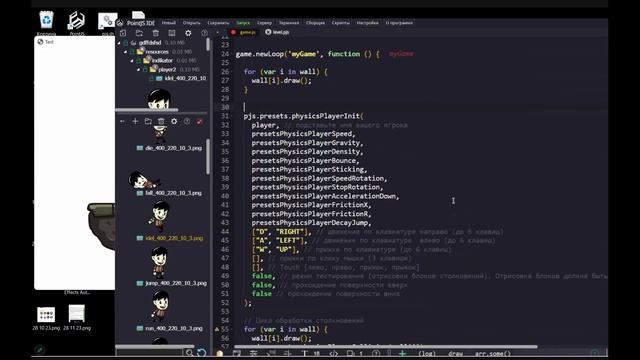Collapse the gdfhdsfsd project root
The height and width of the screenshot is (360, 640).
coord(119,43)
